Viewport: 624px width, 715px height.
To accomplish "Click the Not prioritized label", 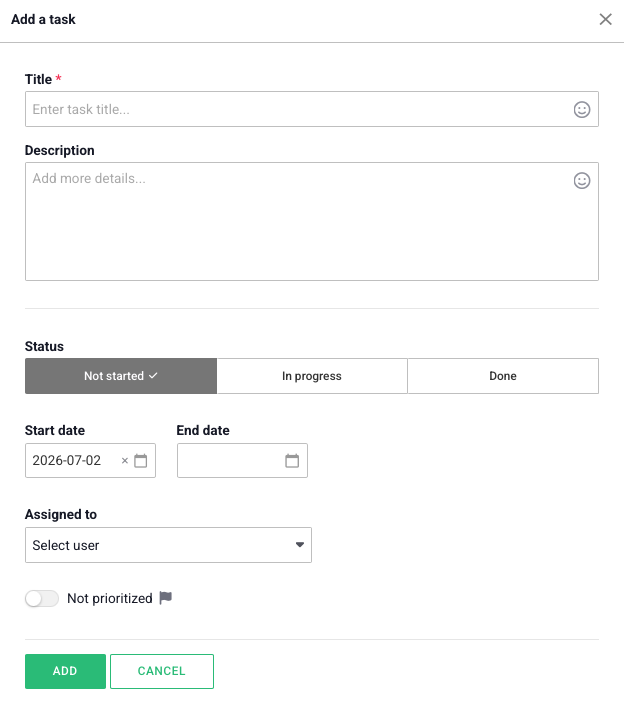I will click(109, 598).
